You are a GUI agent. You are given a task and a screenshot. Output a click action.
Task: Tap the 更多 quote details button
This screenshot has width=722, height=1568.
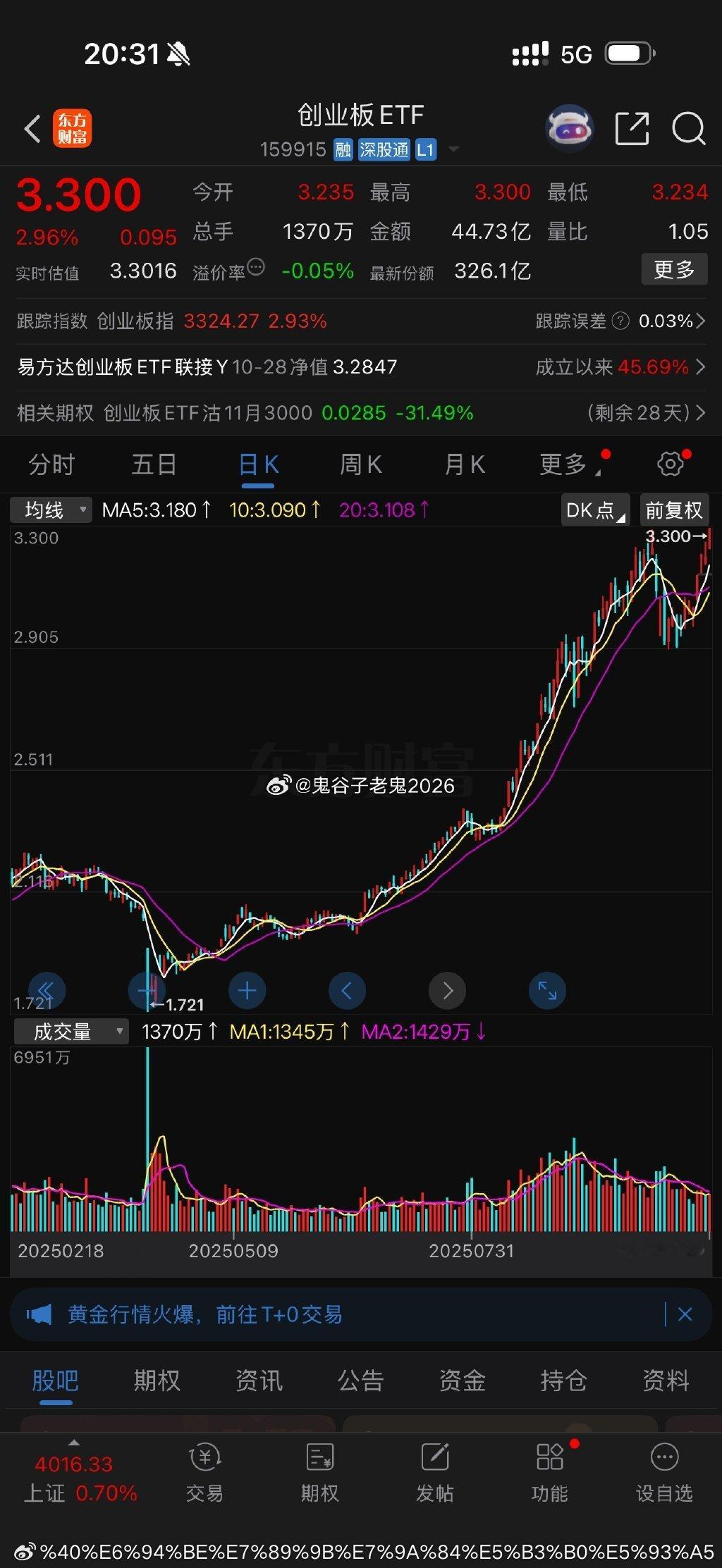[674, 269]
